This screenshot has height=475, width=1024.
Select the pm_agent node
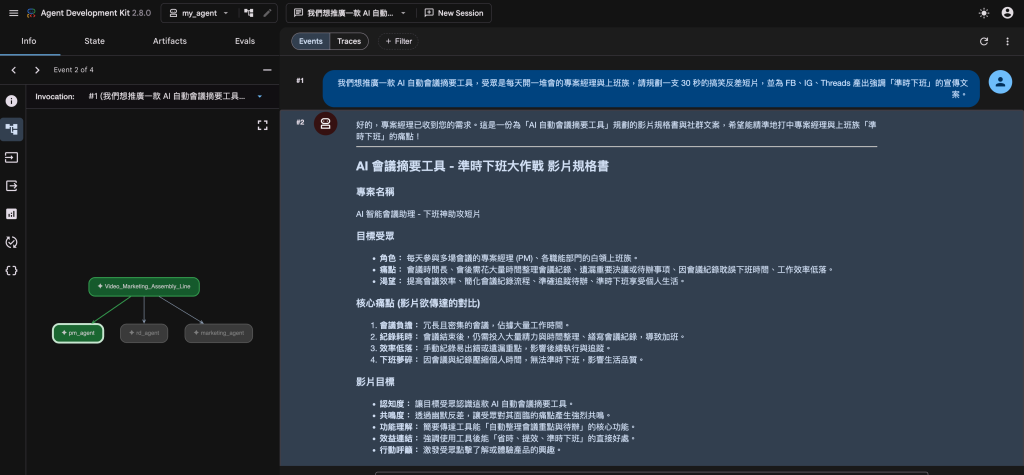click(78, 333)
